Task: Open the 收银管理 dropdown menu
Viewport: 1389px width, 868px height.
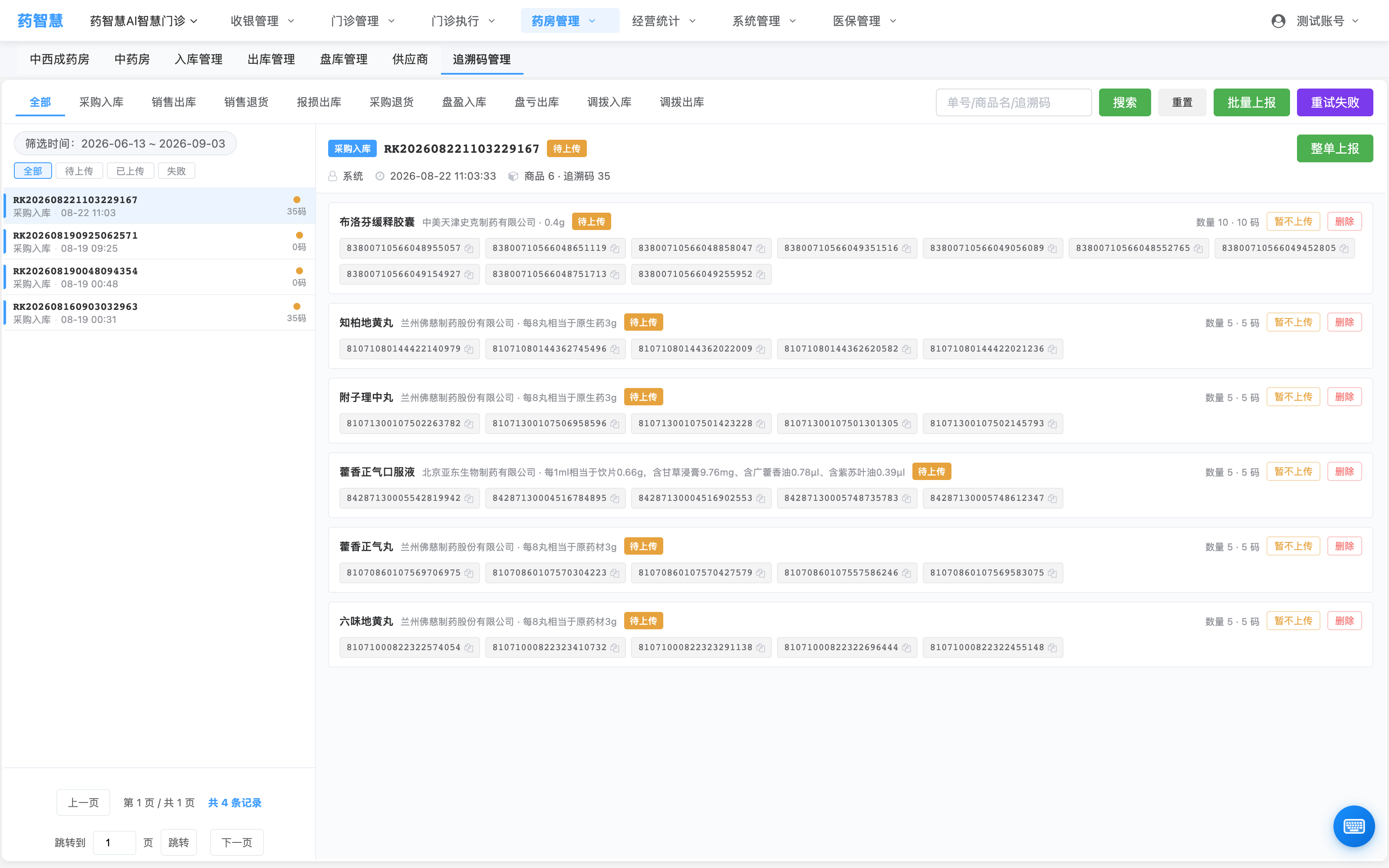Action: coord(262,21)
